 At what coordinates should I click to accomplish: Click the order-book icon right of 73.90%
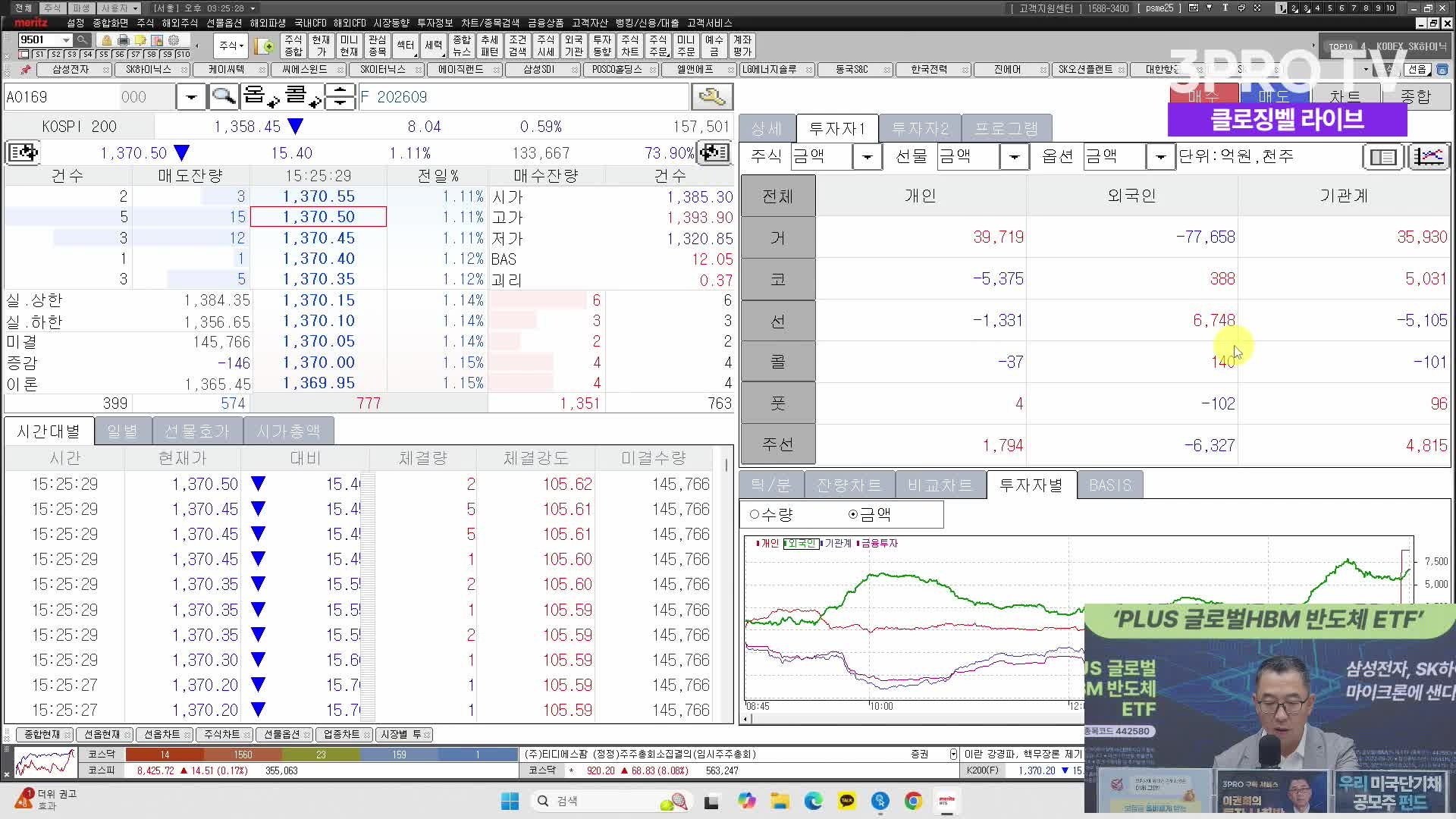714,152
